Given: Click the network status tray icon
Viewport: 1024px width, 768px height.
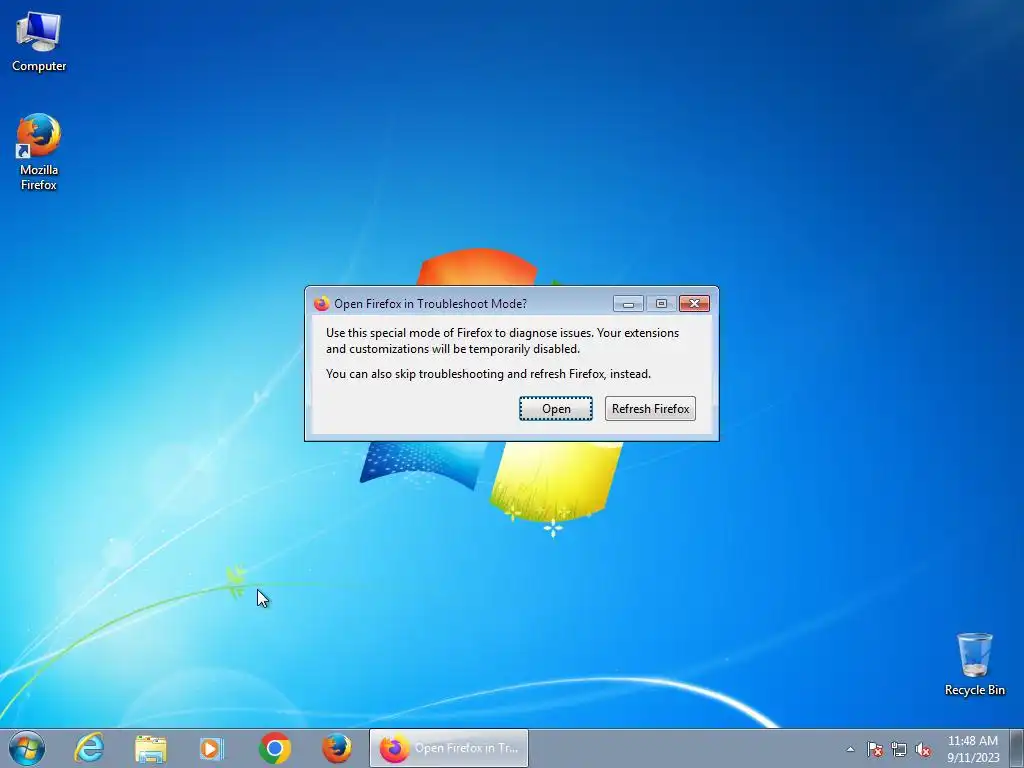Looking at the screenshot, I should 899,749.
